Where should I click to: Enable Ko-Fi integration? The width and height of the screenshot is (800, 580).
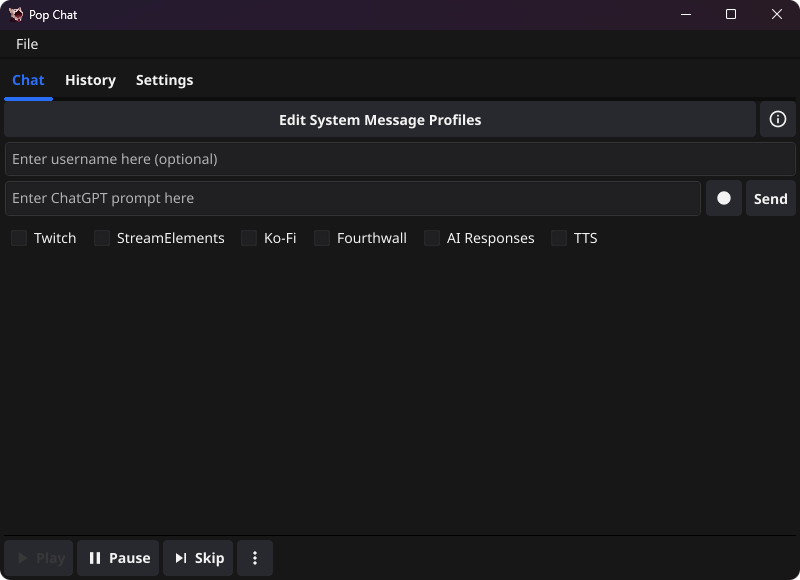tap(248, 238)
